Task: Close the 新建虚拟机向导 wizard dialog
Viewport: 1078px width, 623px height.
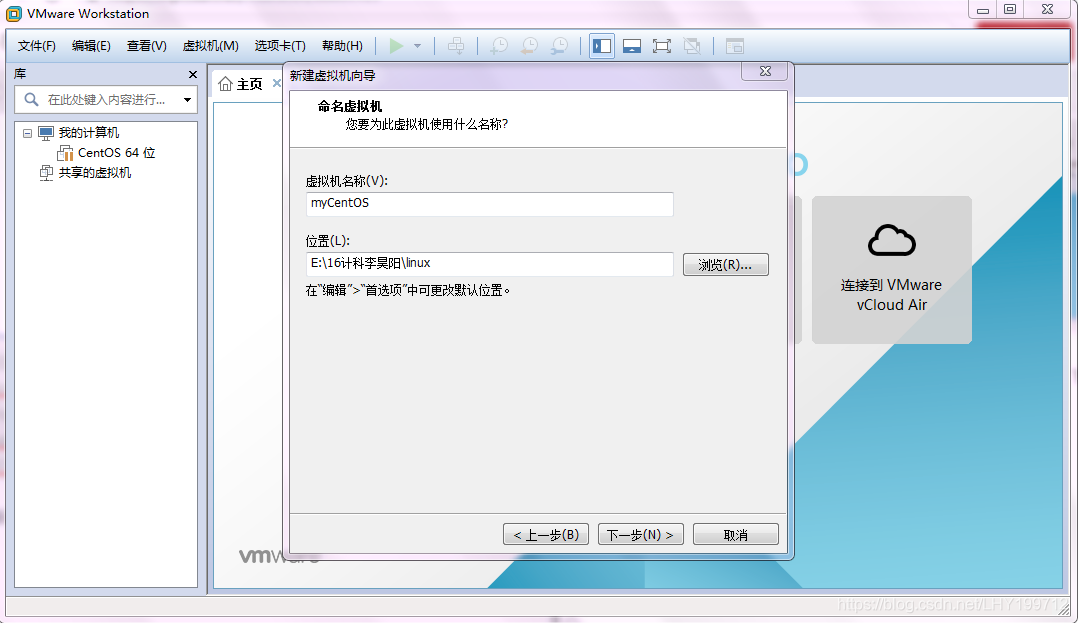Action: click(x=764, y=72)
